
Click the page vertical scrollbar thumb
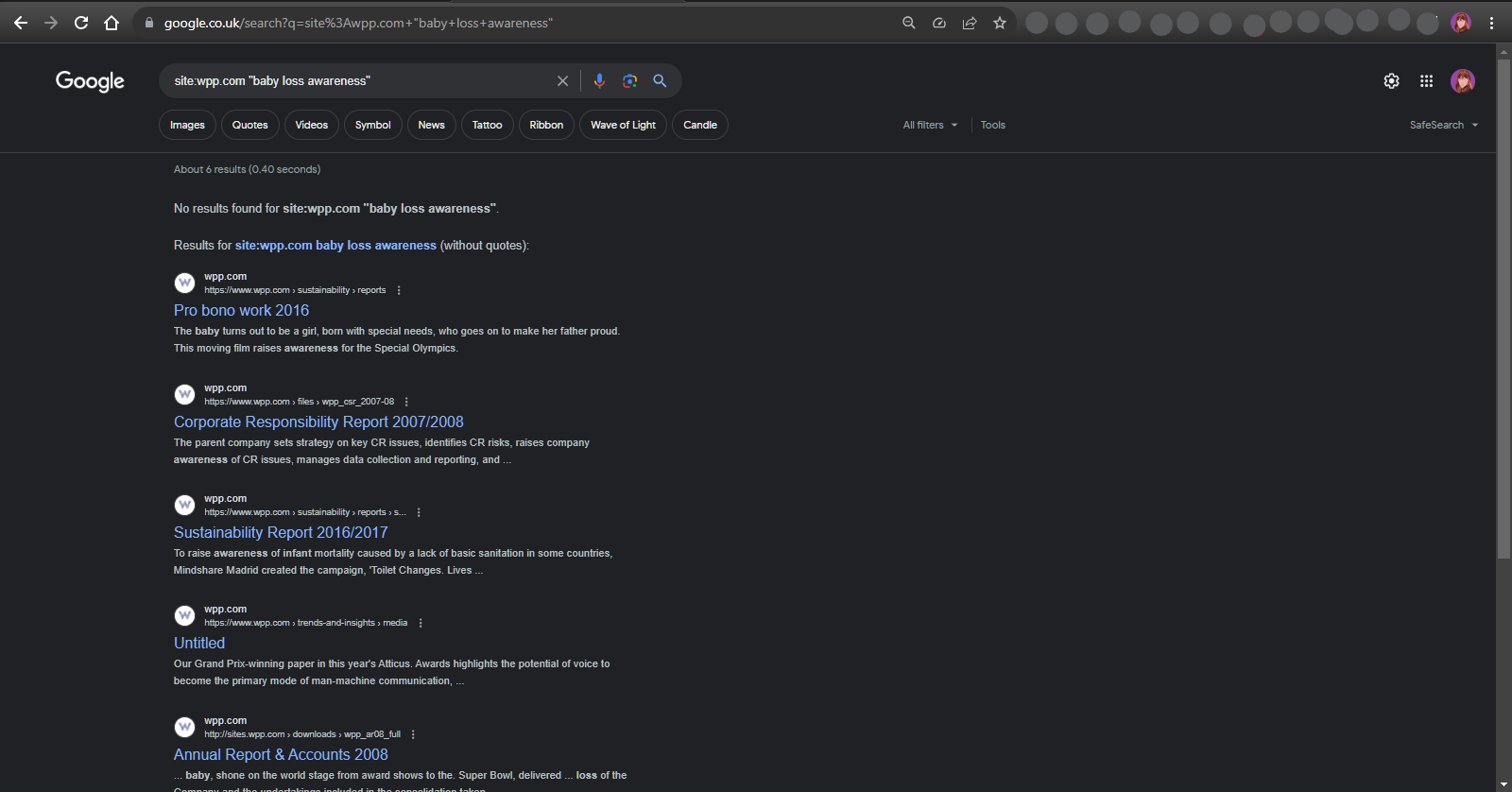pos(1503,310)
